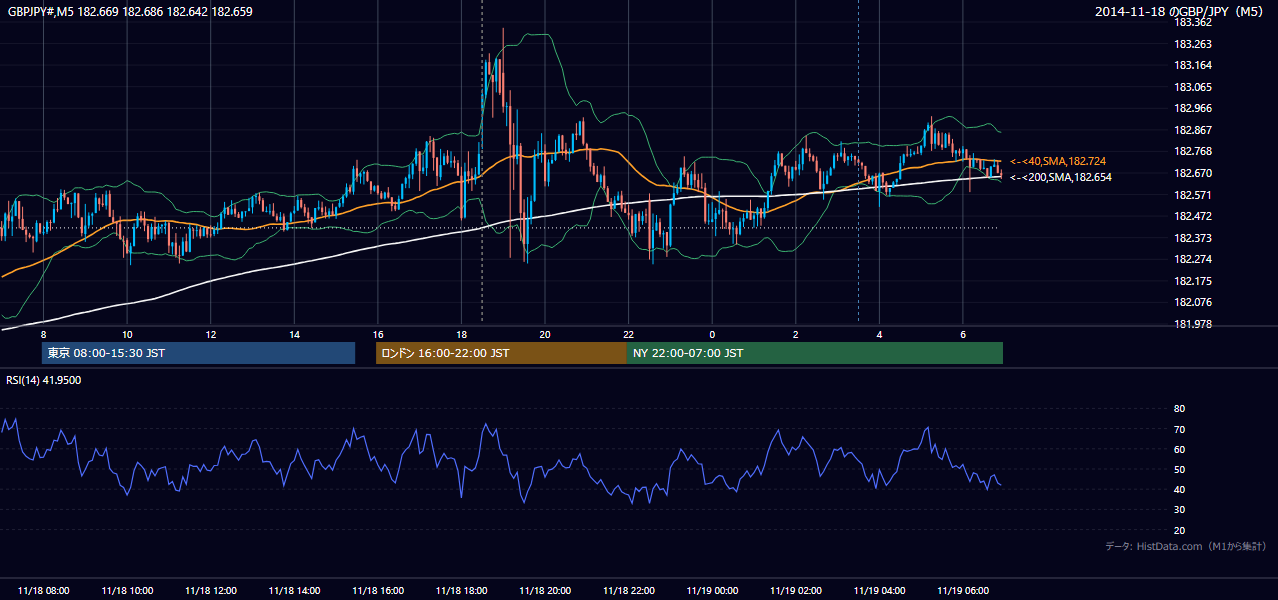Click RSI scale level 40
The height and width of the screenshot is (600, 1278).
click(1179, 489)
